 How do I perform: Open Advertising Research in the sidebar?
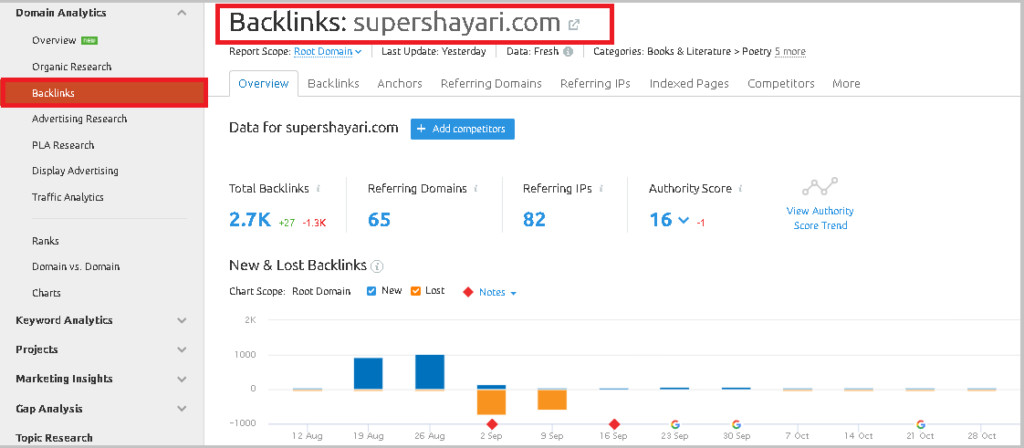point(80,119)
